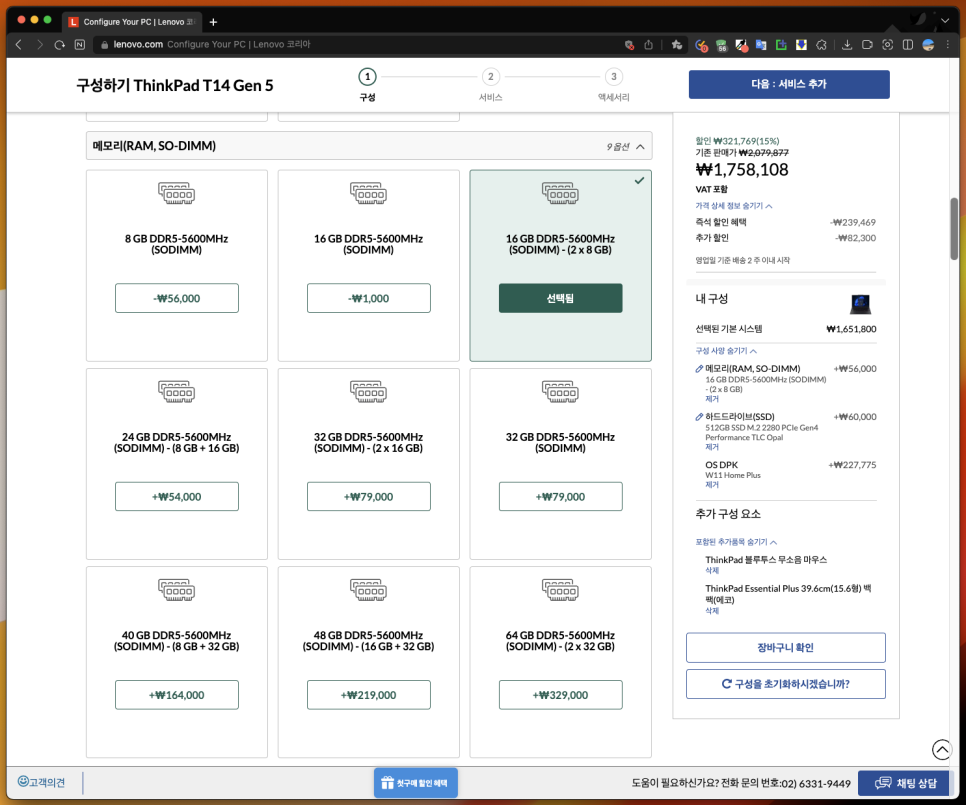
Task: Go to step 1 구성
Action: coord(367,84)
